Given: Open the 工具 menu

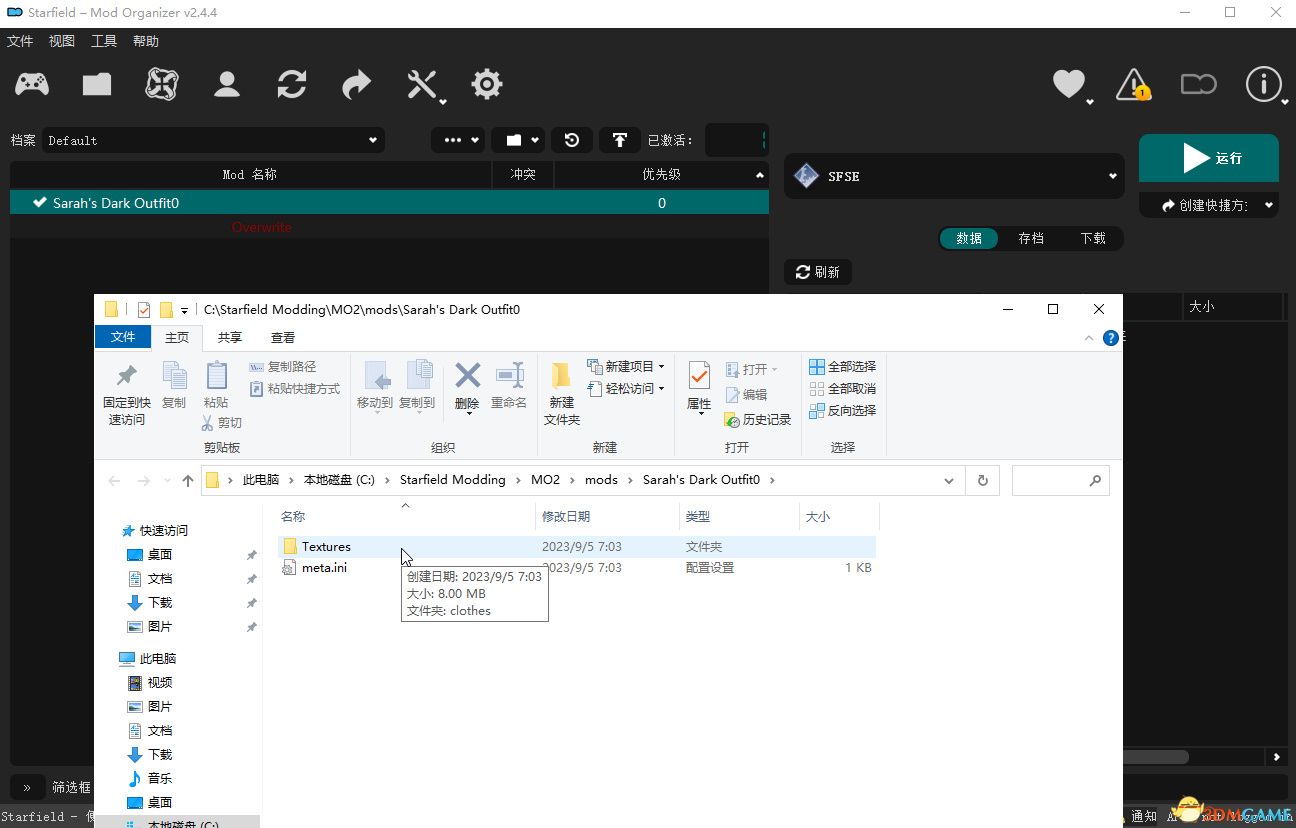Looking at the screenshot, I should point(104,41).
